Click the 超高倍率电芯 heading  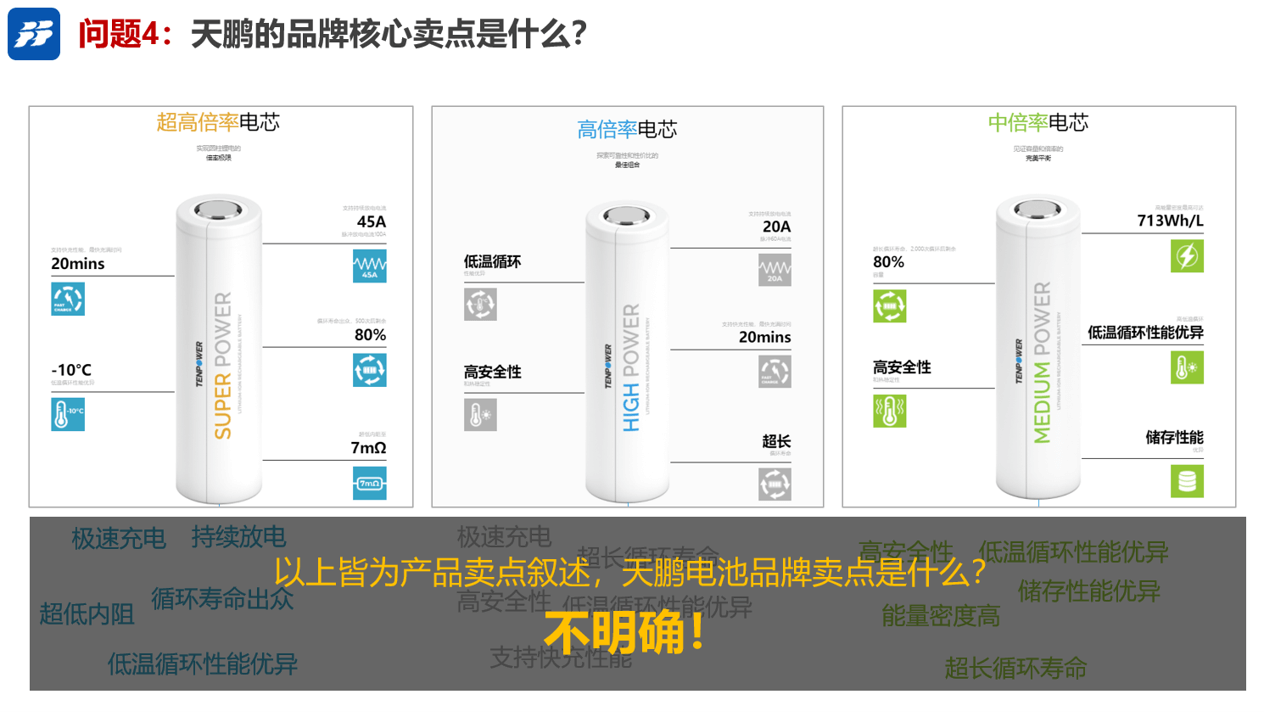[x=218, y=122]
